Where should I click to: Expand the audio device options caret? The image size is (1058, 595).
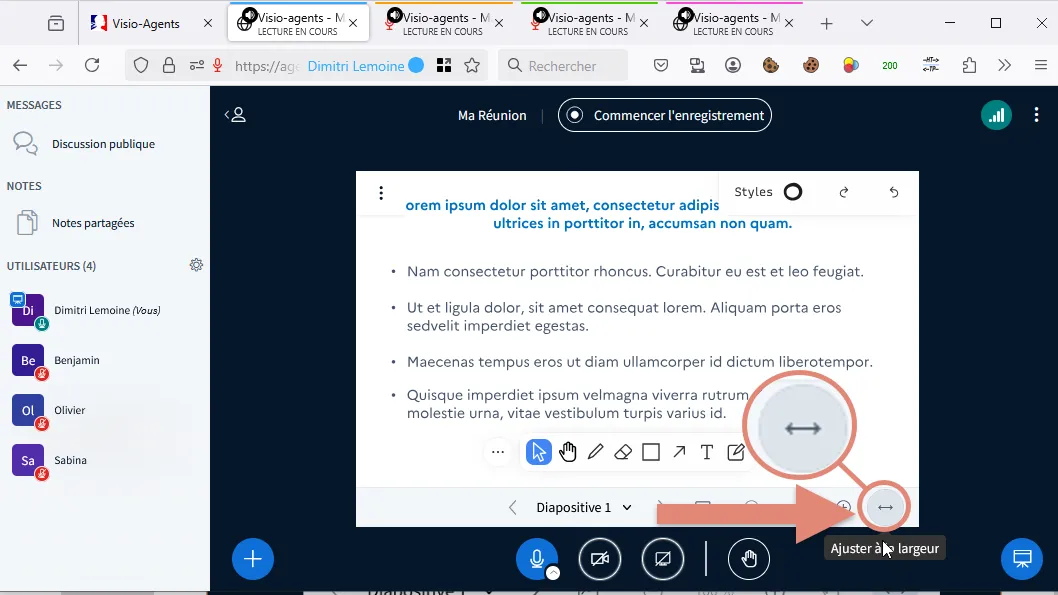point(553,573)
